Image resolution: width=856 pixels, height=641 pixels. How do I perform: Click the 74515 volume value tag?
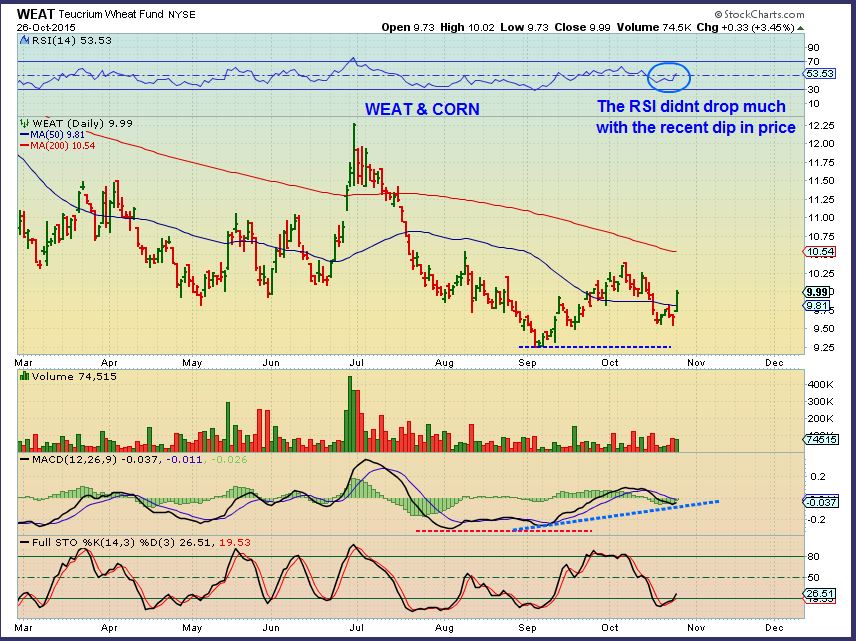pos(822,439)
